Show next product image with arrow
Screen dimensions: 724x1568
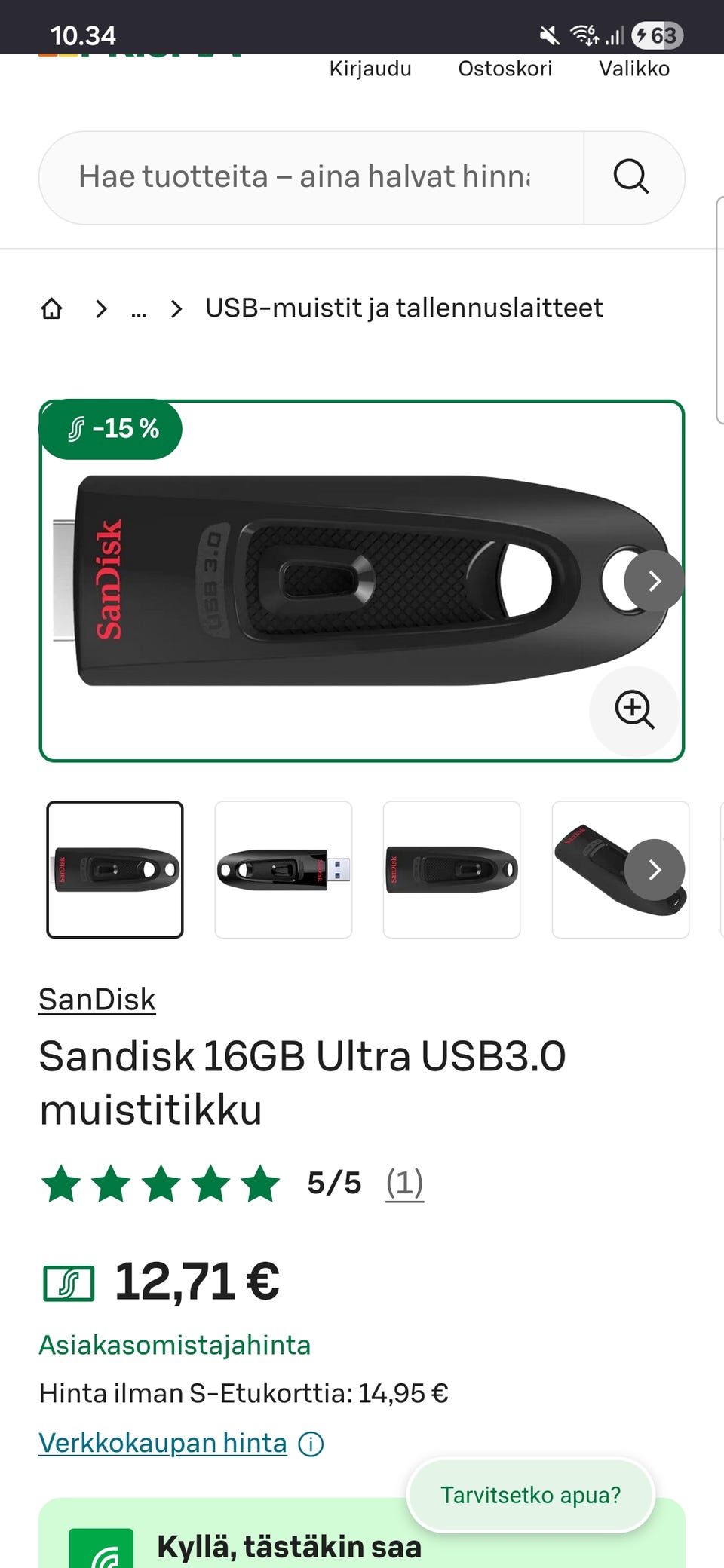pos(654,580)
